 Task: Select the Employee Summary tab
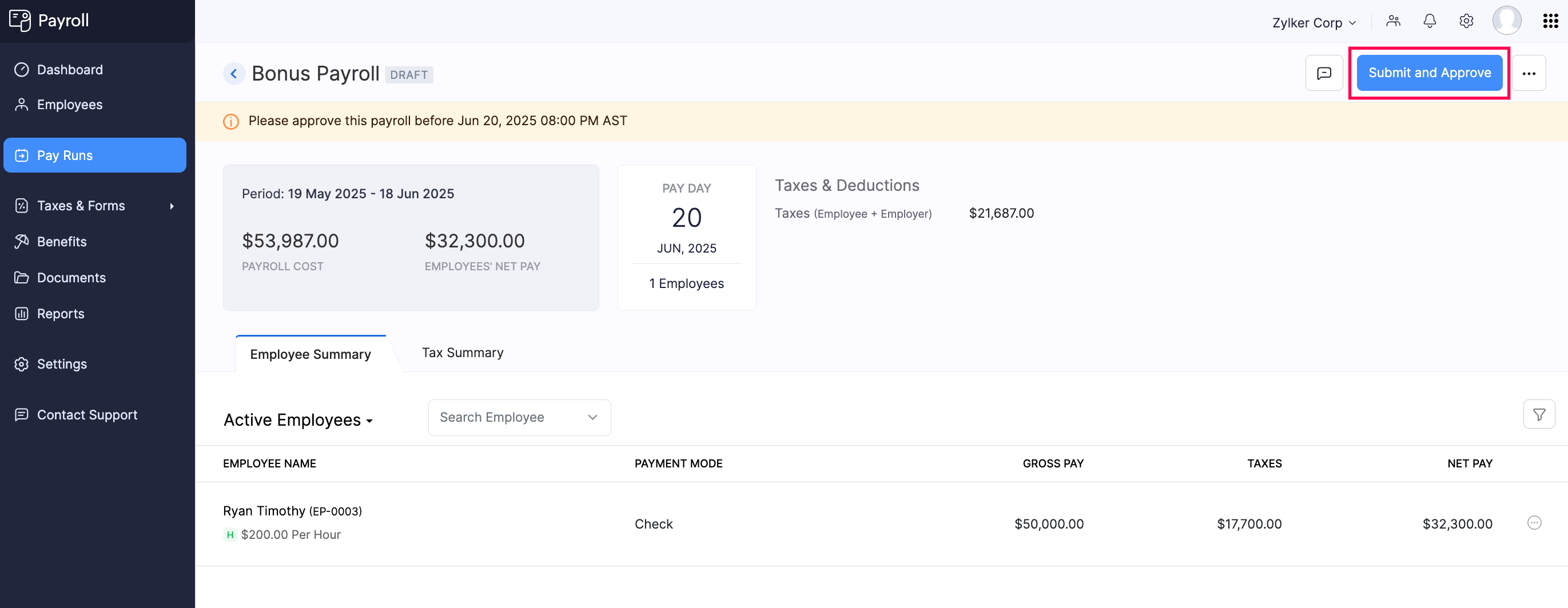click(310, 353)
